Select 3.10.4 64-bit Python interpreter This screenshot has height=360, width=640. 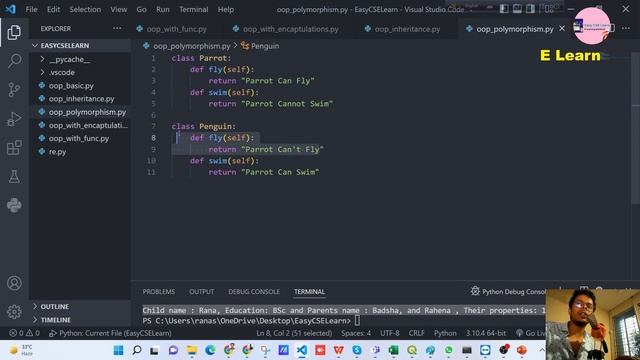pos(486,333)
